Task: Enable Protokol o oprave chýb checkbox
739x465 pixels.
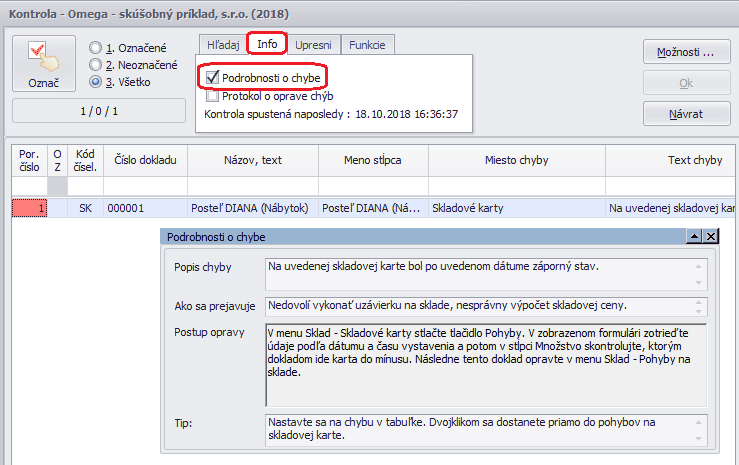Action: pos(212,96)
